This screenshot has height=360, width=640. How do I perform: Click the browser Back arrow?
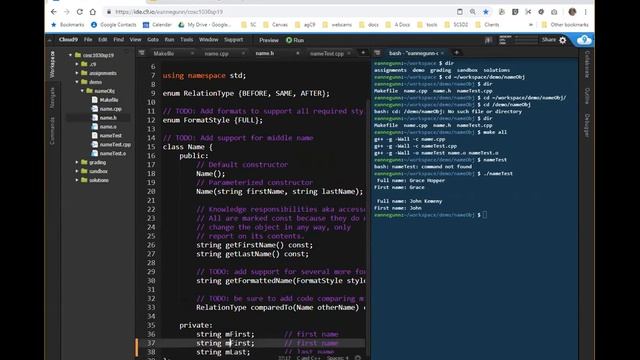point(53,12)
